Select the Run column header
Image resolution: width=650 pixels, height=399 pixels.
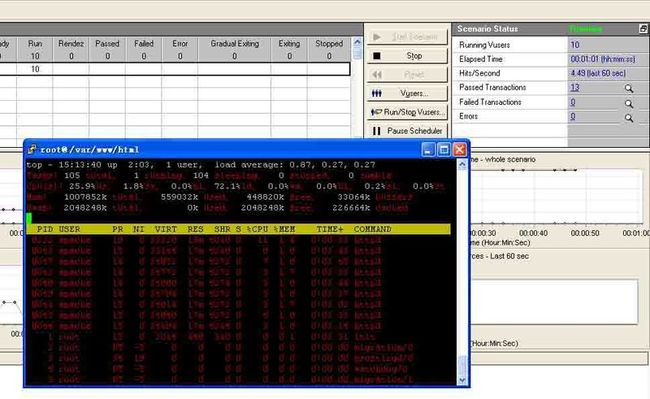click(35, 44)
